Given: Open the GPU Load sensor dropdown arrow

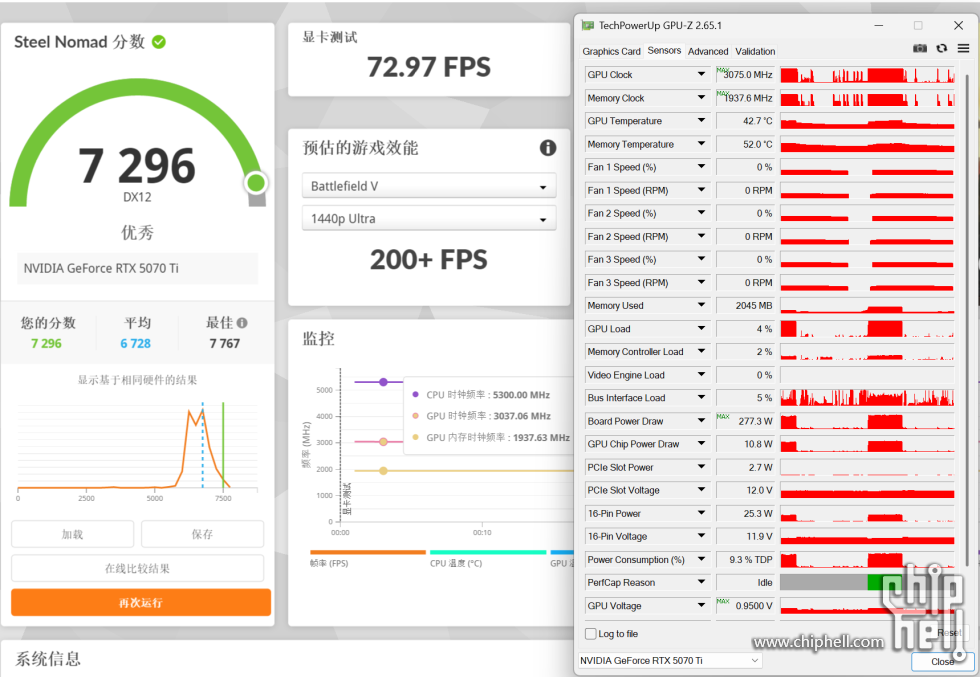Looking at the screenshot, I should pos(701,328).
